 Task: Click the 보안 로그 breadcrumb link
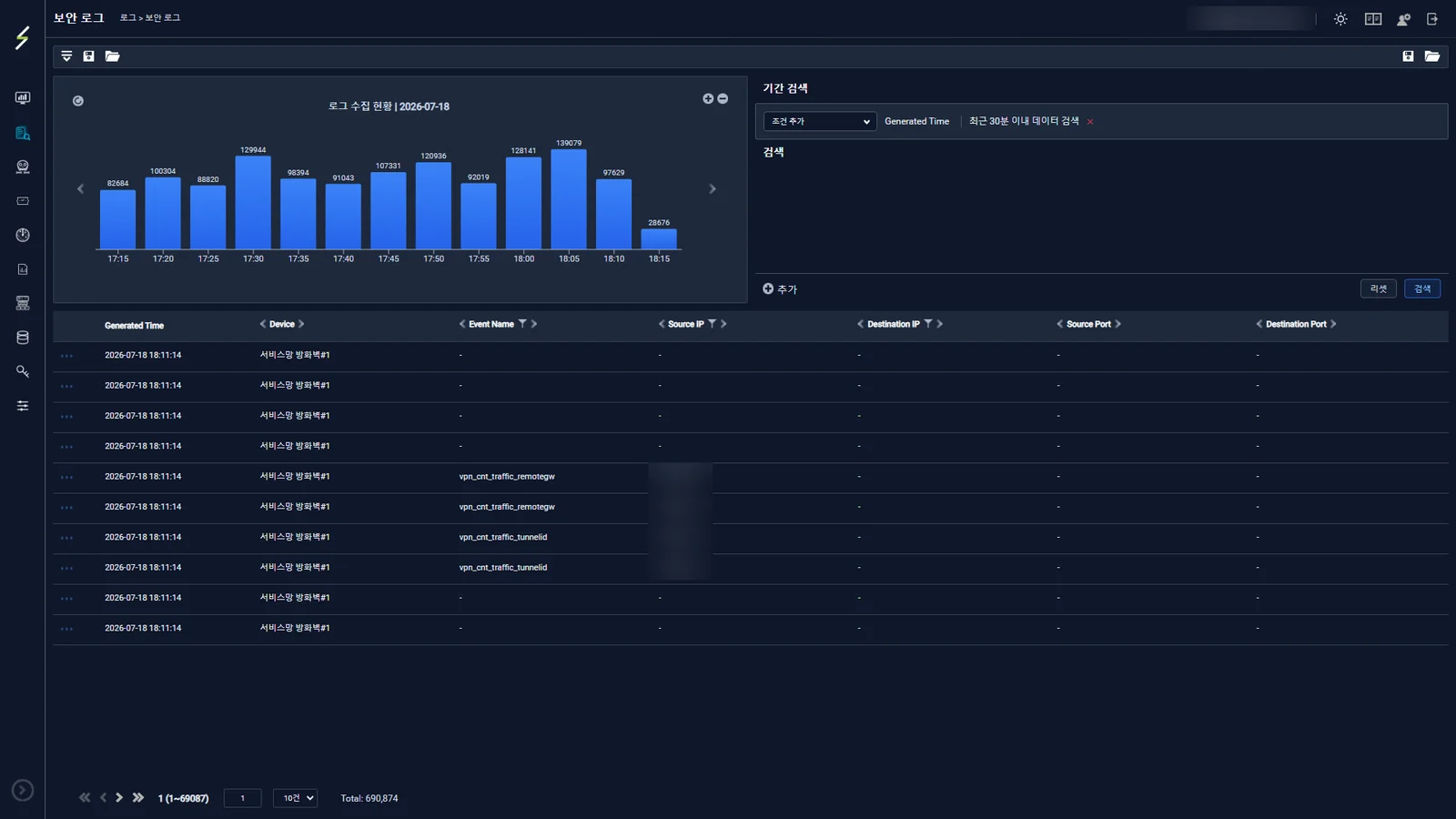[163, 18]
